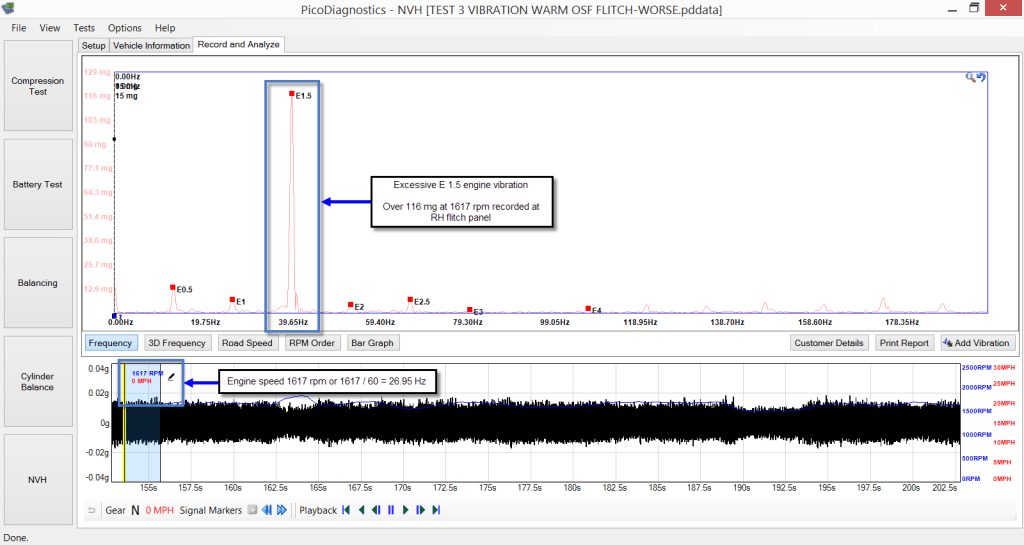
Task: Jump to the previous signal marker
Action: [x=266, y=510]
